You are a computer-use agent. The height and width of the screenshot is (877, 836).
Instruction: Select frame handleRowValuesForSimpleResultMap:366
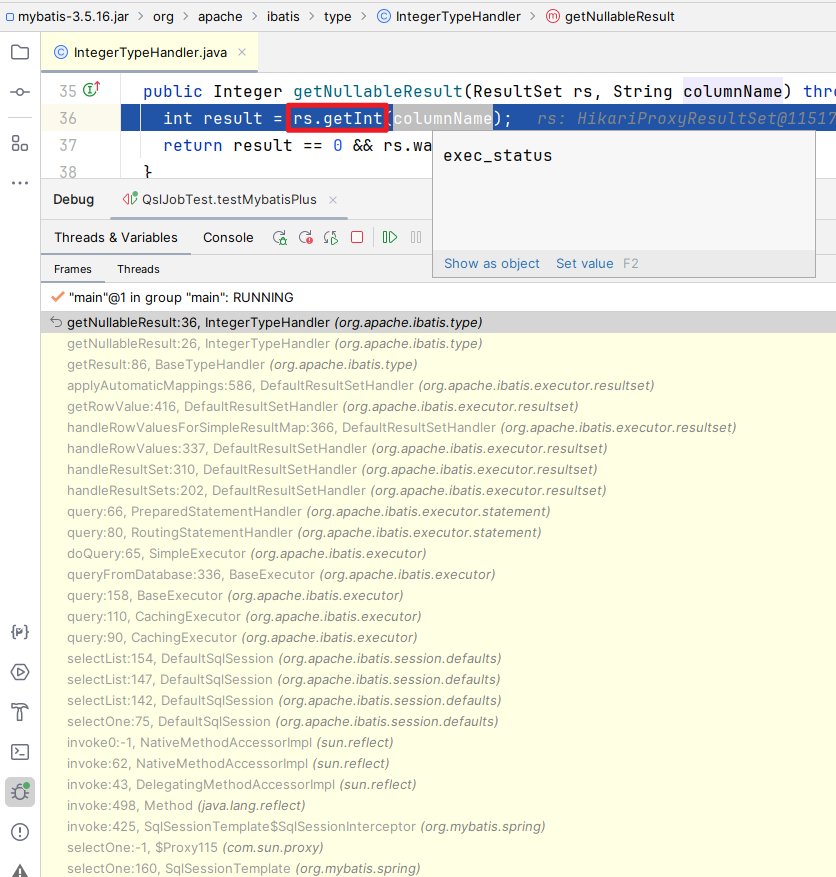[438, 427]
